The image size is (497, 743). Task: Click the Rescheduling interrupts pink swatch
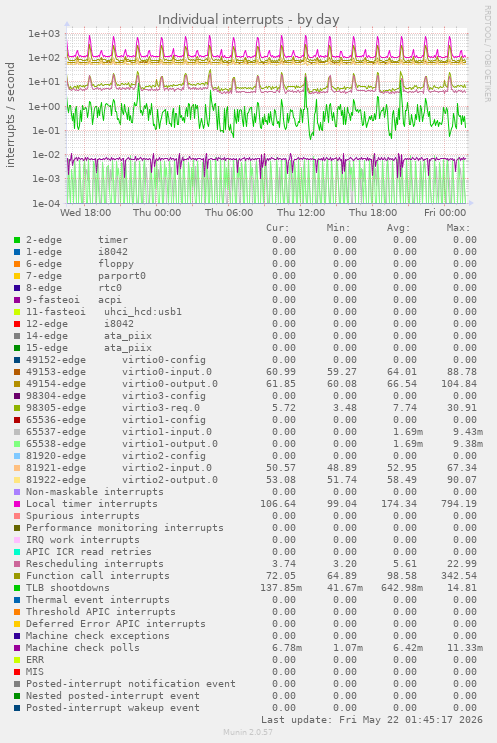17,564
